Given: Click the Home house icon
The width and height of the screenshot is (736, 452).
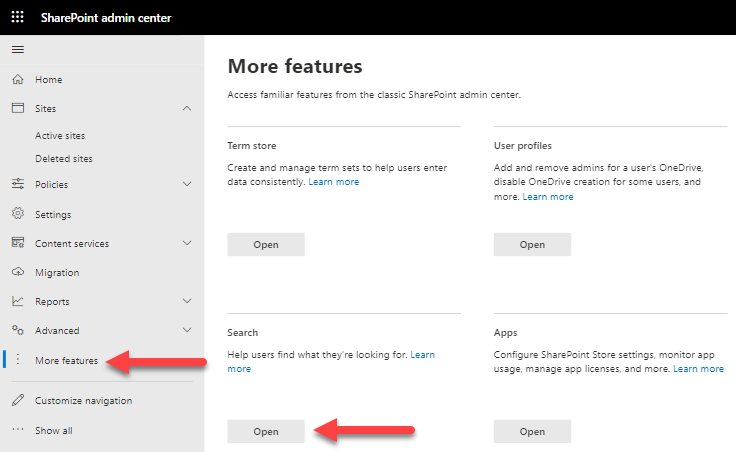Looking at the screenshot, I should tap(18, 79).
